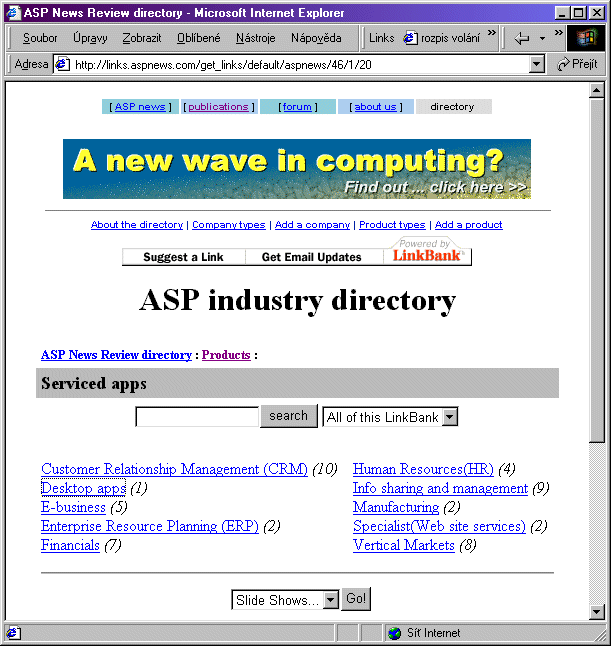Open the 'rozpis volání' Links shortcut
Viewport: 611px width, 646px height.
(x=441, y=38)
